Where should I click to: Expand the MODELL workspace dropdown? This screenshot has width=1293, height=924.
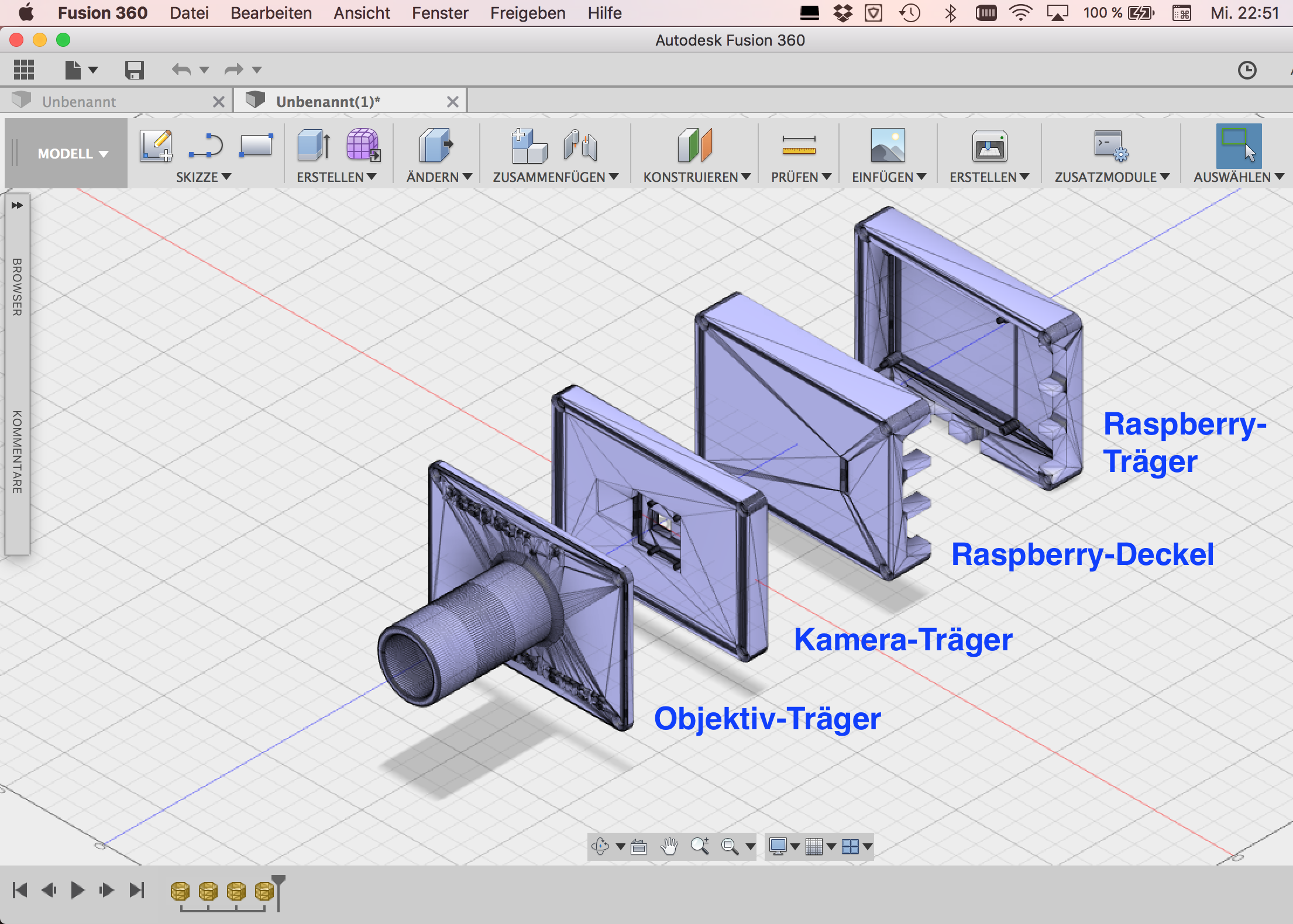tap(73, 154)
